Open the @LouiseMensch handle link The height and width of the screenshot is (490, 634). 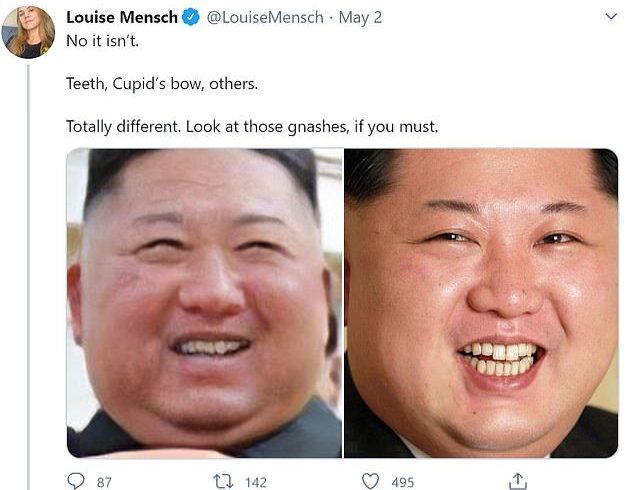click(x=265, y=17)
